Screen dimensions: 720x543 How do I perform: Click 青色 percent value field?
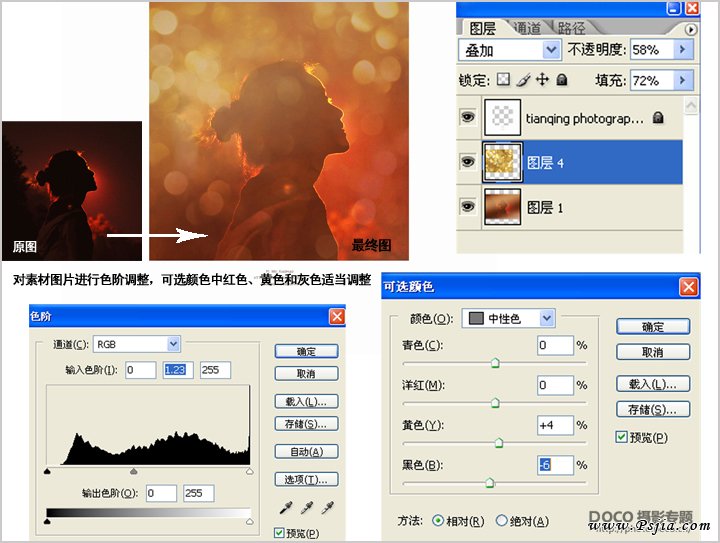(556, 345)
